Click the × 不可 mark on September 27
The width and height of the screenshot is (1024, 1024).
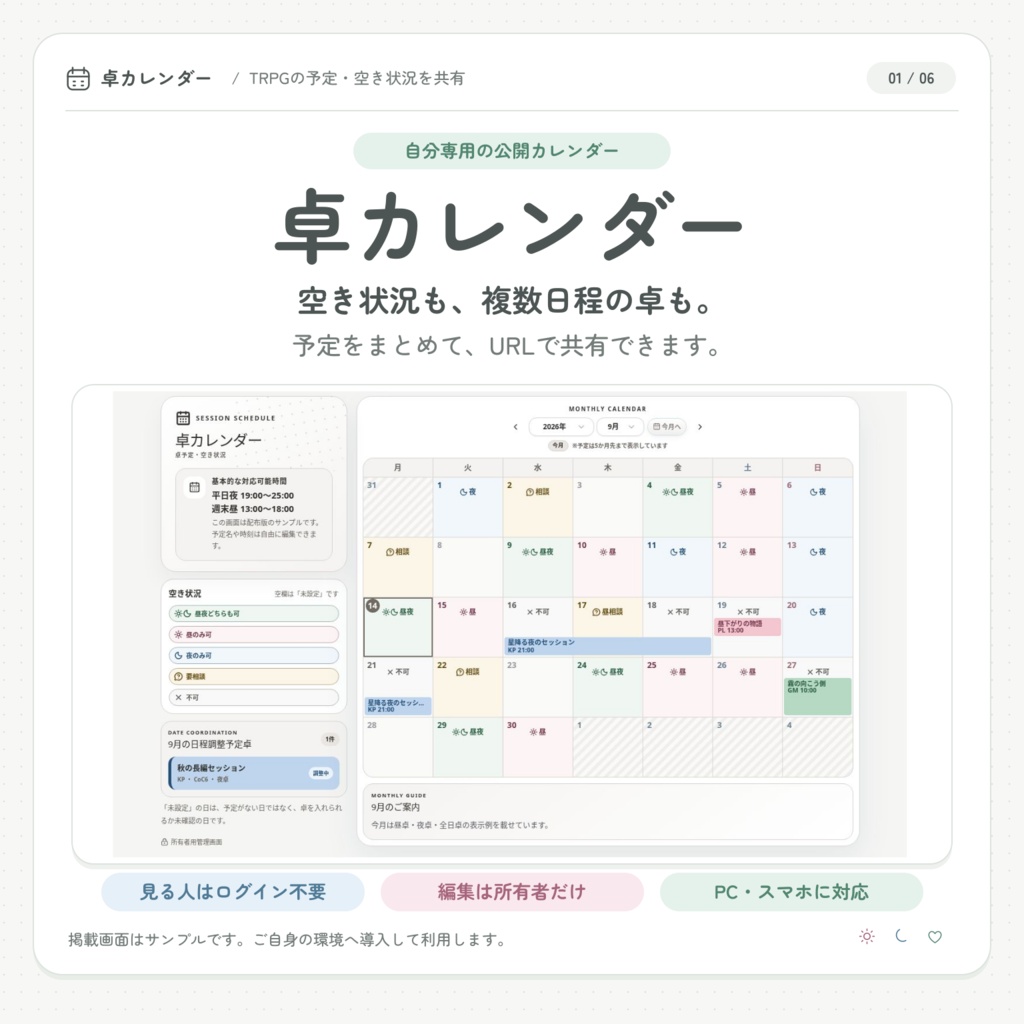click(x=818, y=672)
